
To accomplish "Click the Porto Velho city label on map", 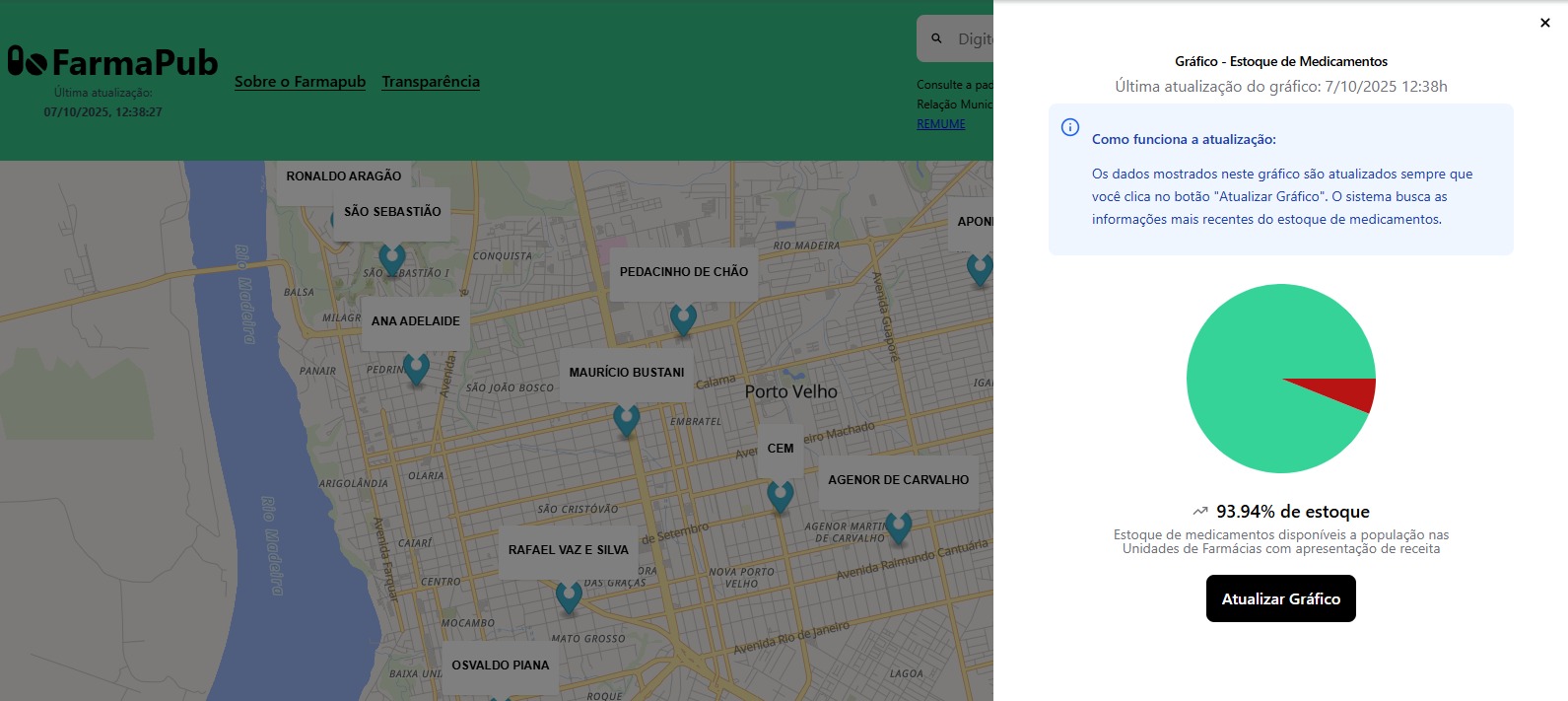I will 790,391.
